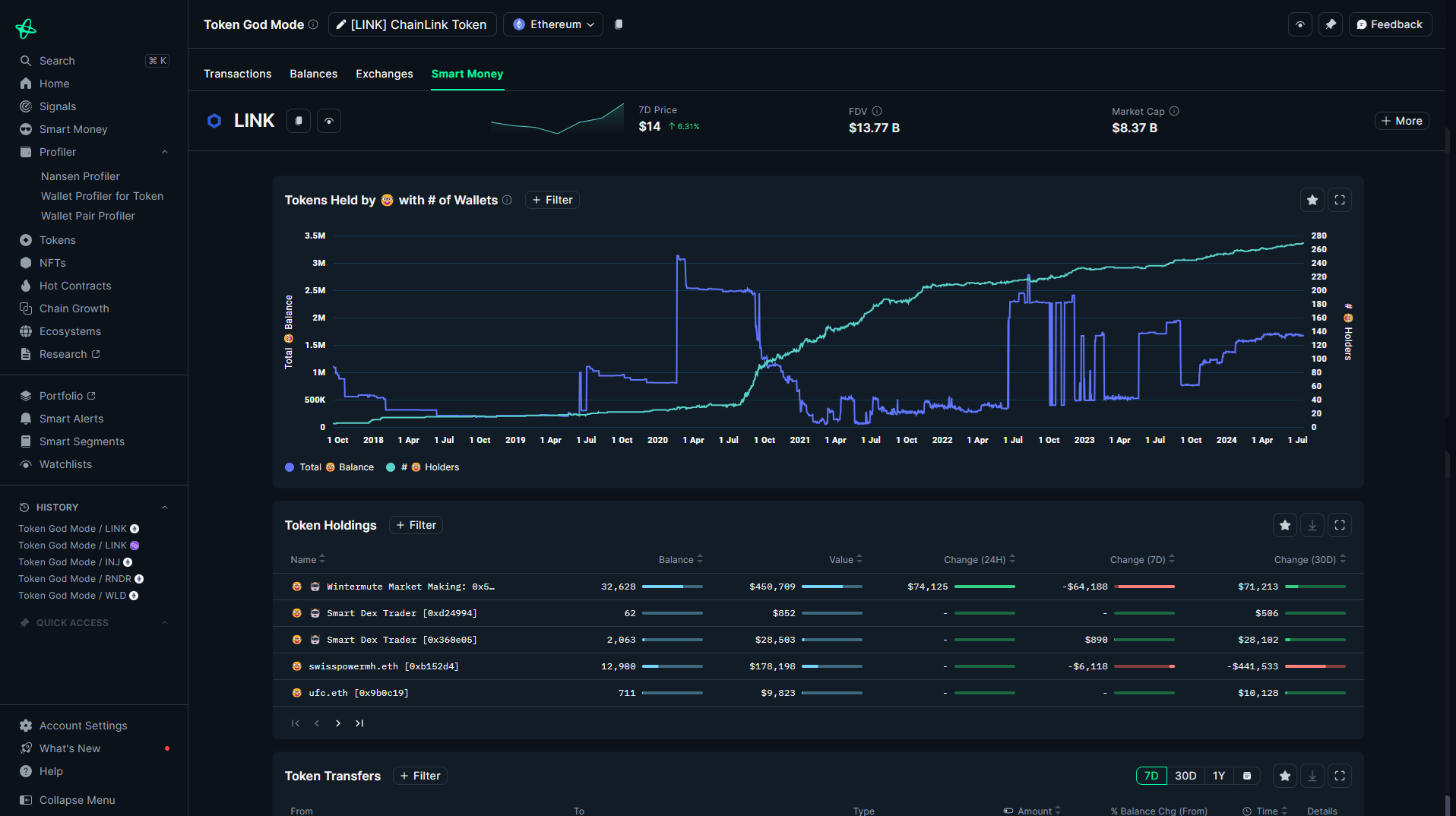The image size is (1456, 816).
Task: Open Watchlists in the sidebar
Action: pos(65,464)
